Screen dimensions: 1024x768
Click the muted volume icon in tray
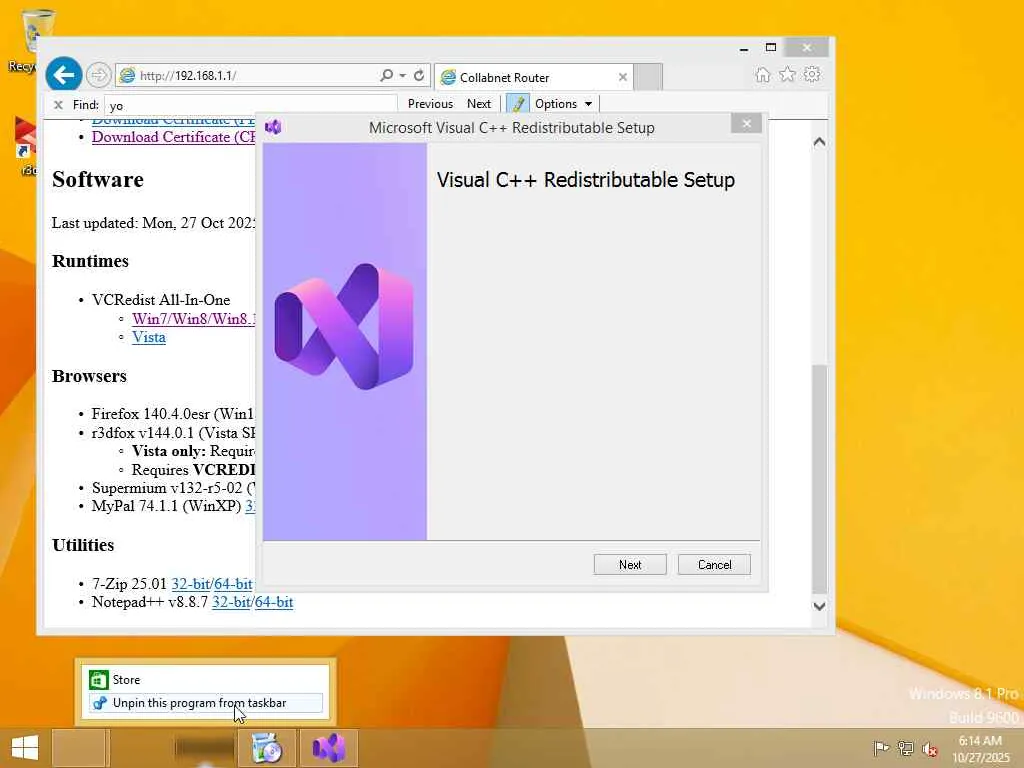pyautogui.click(x=929, y=748)
